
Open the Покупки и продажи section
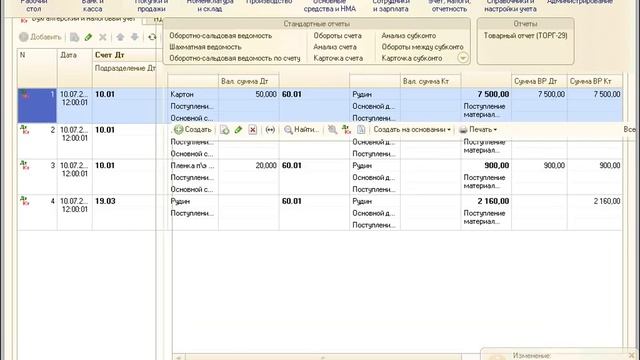(151, 5)
